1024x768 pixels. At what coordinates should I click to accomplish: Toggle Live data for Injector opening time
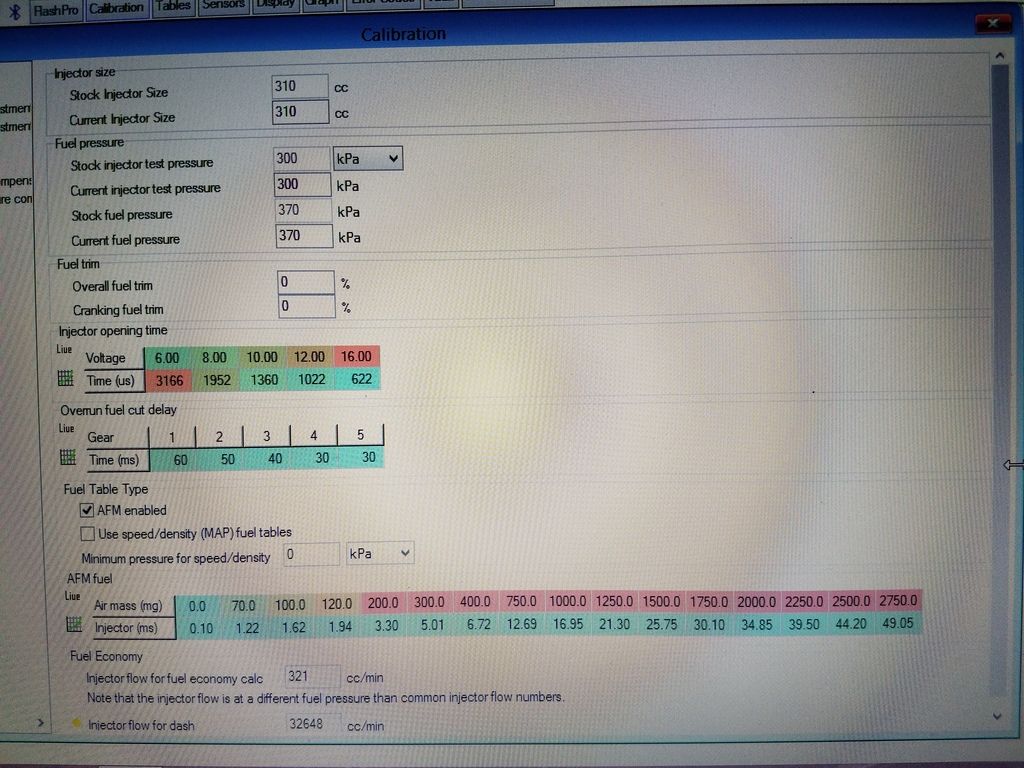pos(63,348)
